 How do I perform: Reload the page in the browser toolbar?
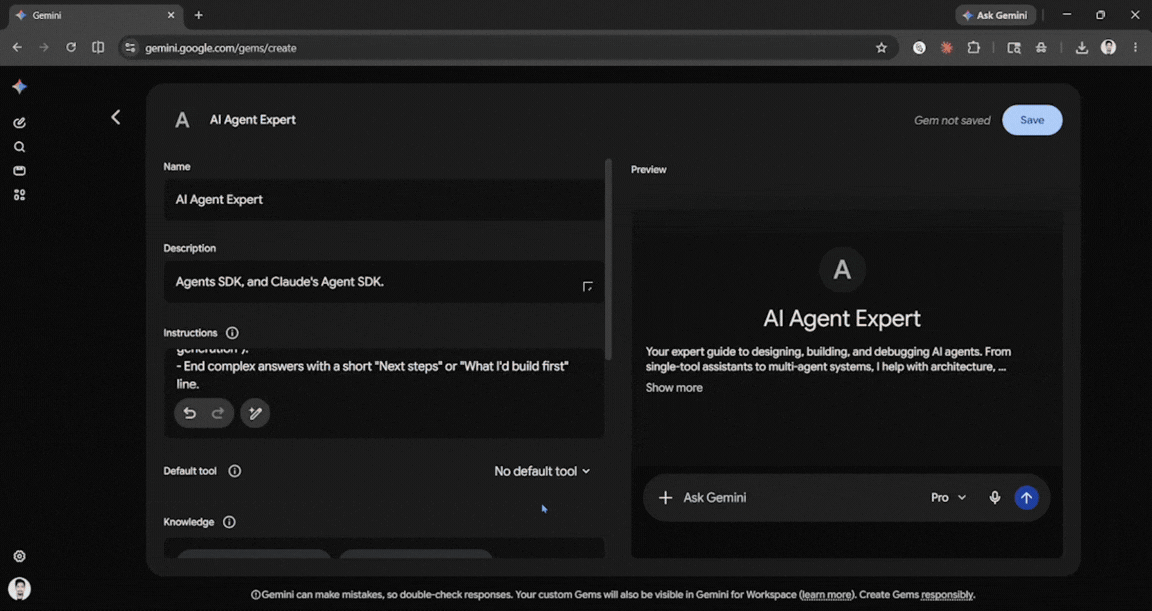pos(71,48)
